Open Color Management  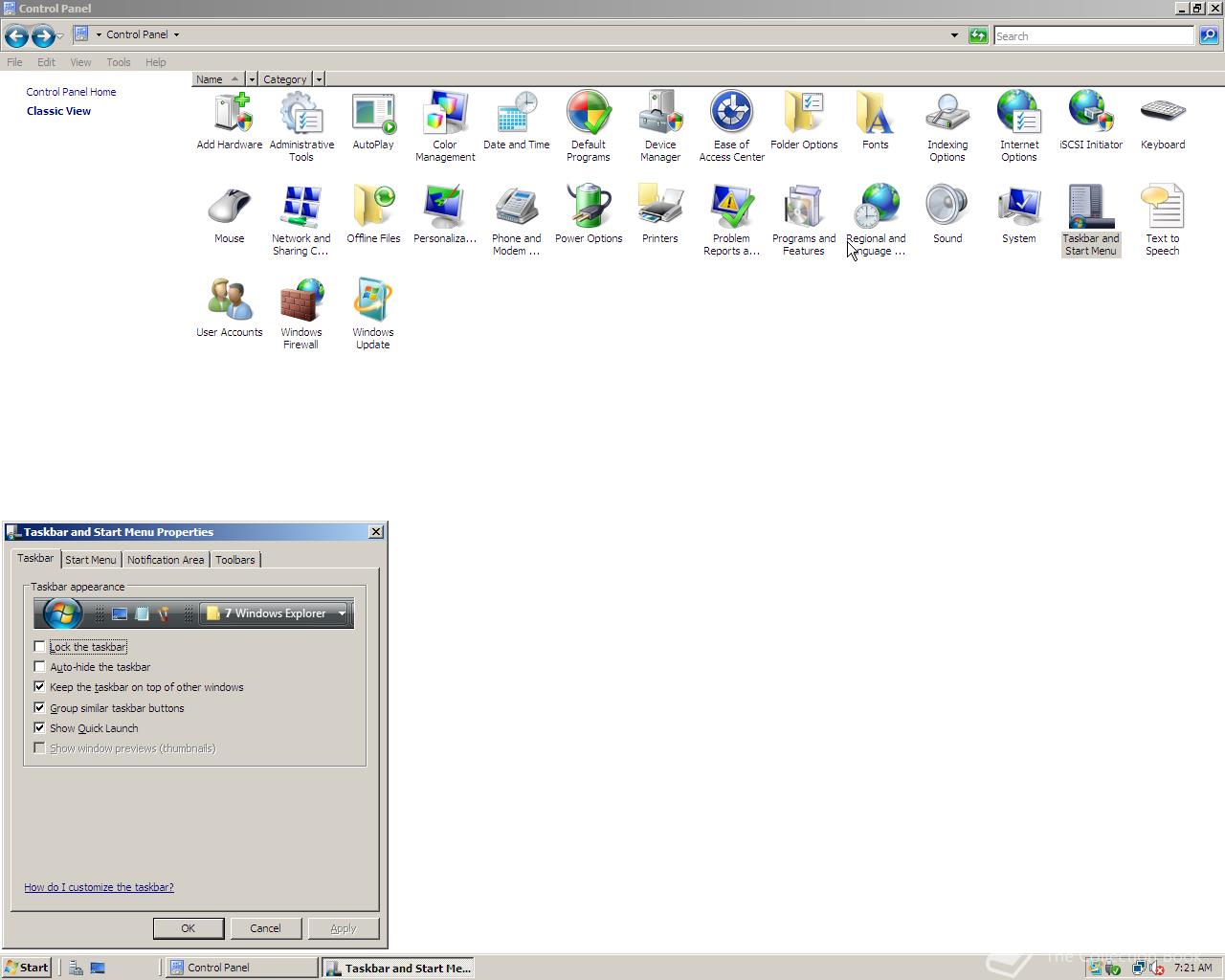445,127
